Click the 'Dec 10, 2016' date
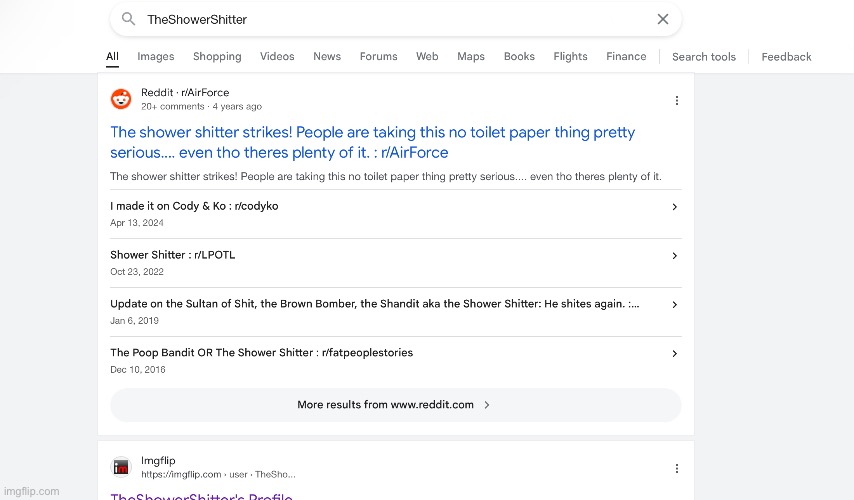Screen dimensions: 854x500 click(138, 370)
